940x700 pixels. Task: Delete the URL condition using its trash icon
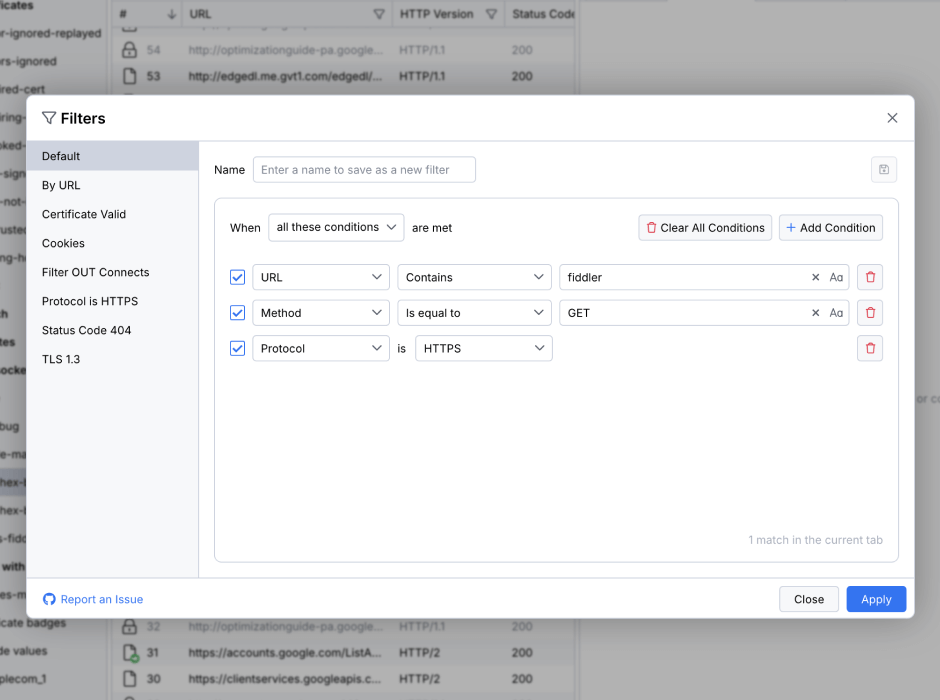click(x=869, y=277)
